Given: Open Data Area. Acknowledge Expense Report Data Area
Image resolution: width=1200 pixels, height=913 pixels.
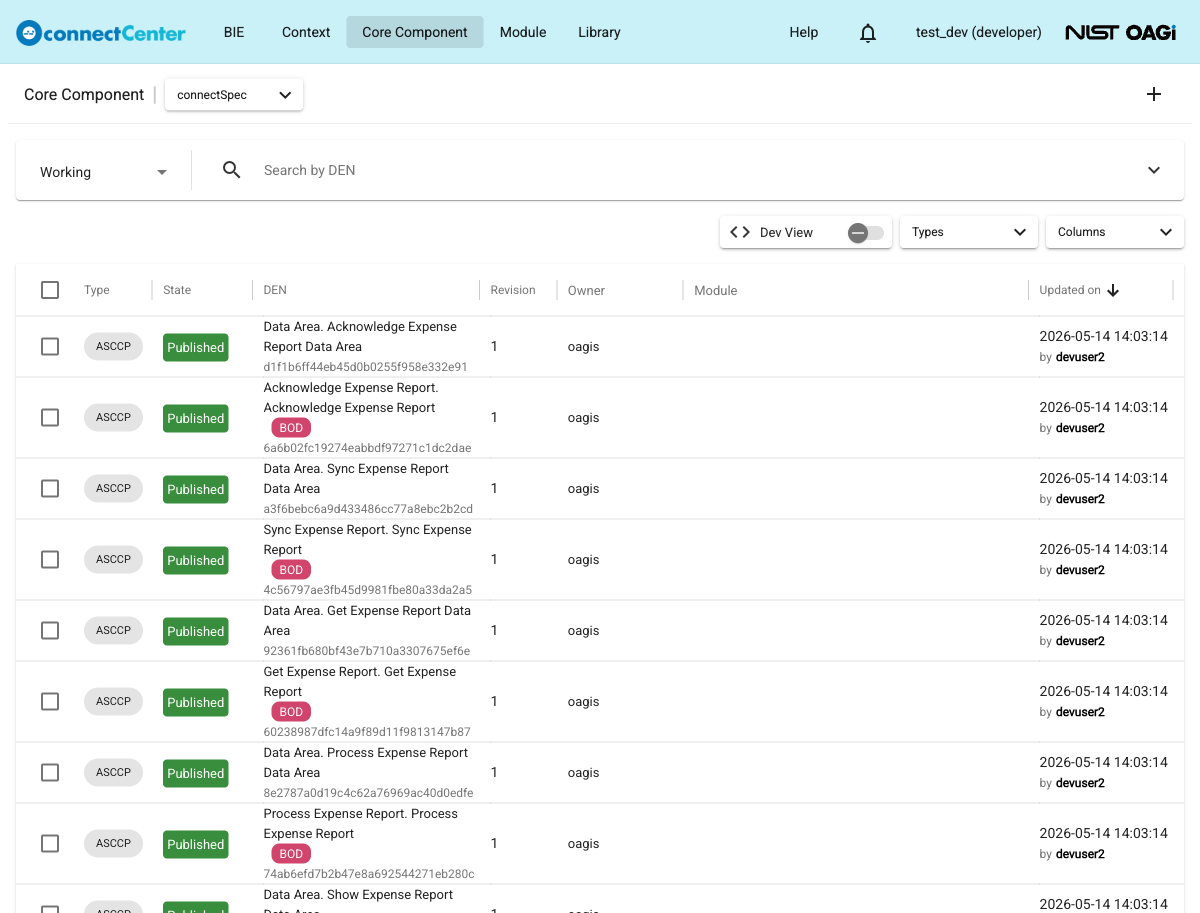Looking at the screenshot, I should click(360, 336).
